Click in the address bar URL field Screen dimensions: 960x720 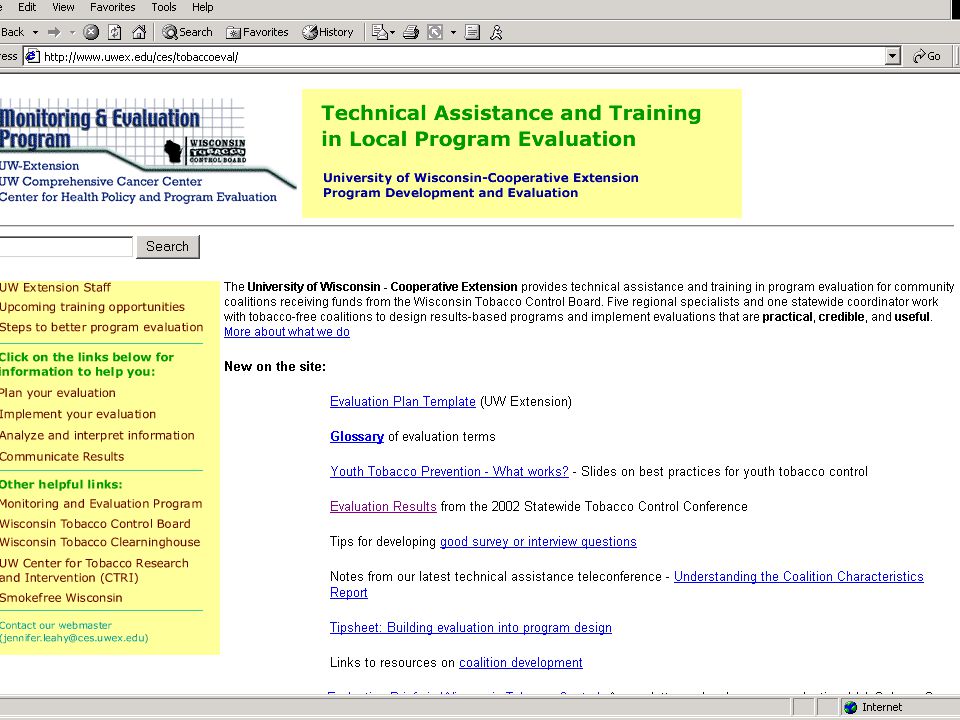pyautogui.click(x=462, y=56)
